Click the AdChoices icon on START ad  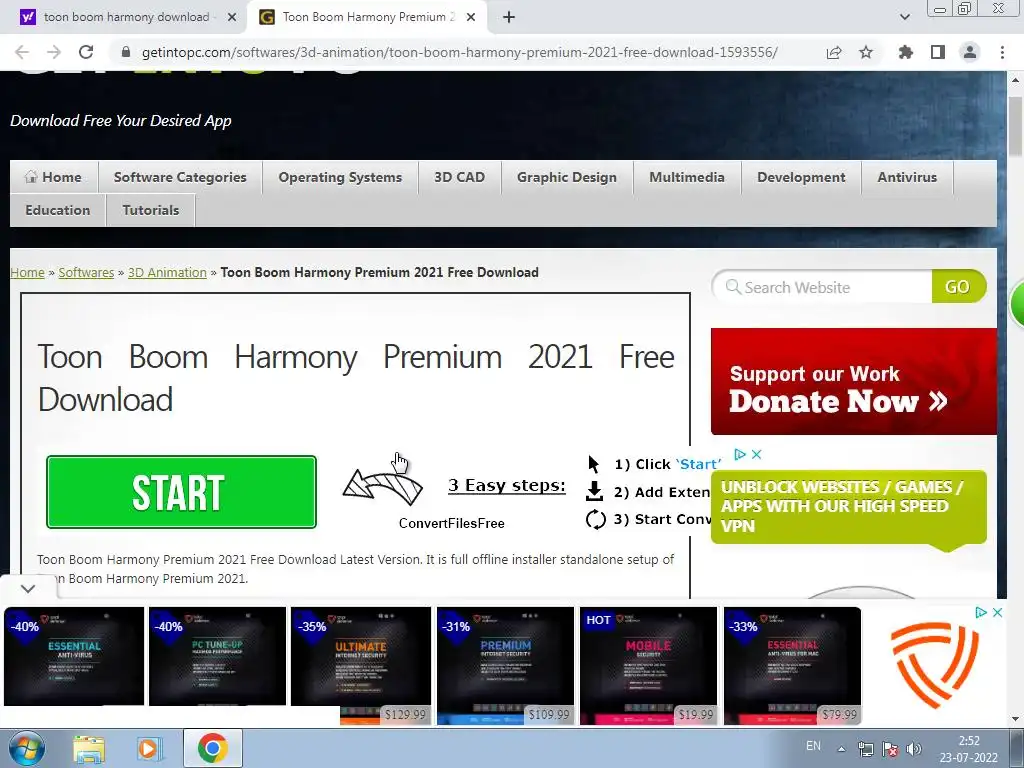(x=740, y=454)
